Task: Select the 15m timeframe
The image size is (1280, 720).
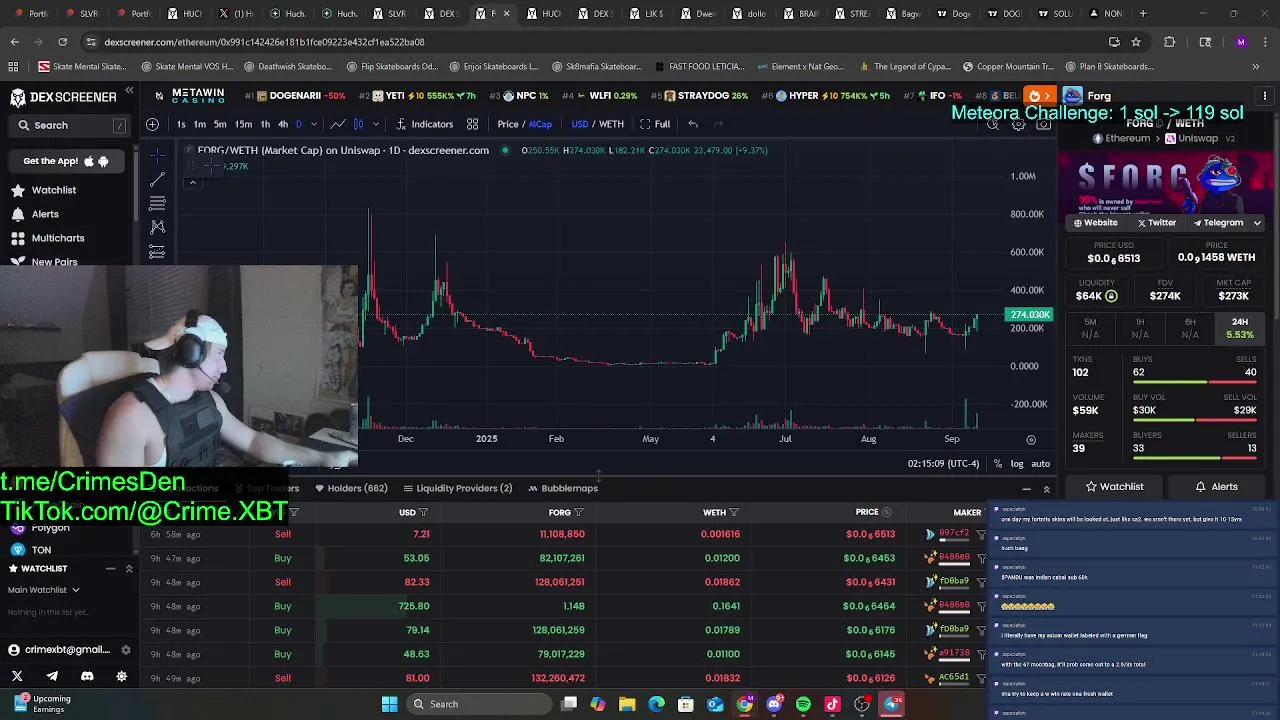Action: pyautogui.click(x=243, y=124)
